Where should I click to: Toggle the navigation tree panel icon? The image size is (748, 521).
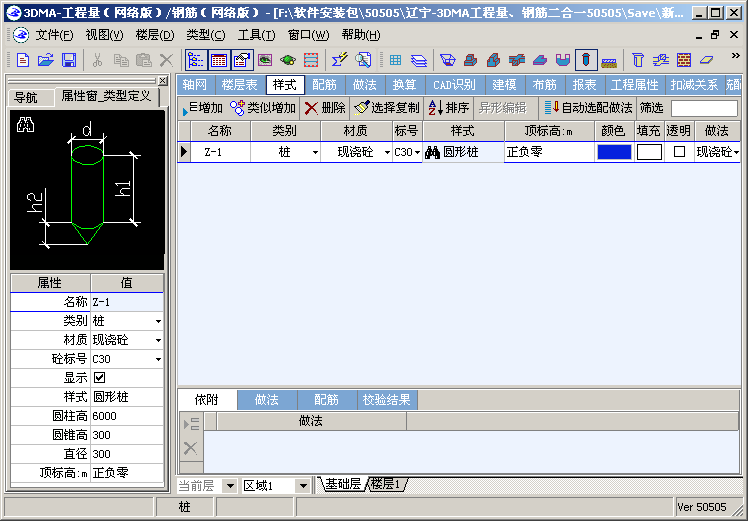click(196, 60)
